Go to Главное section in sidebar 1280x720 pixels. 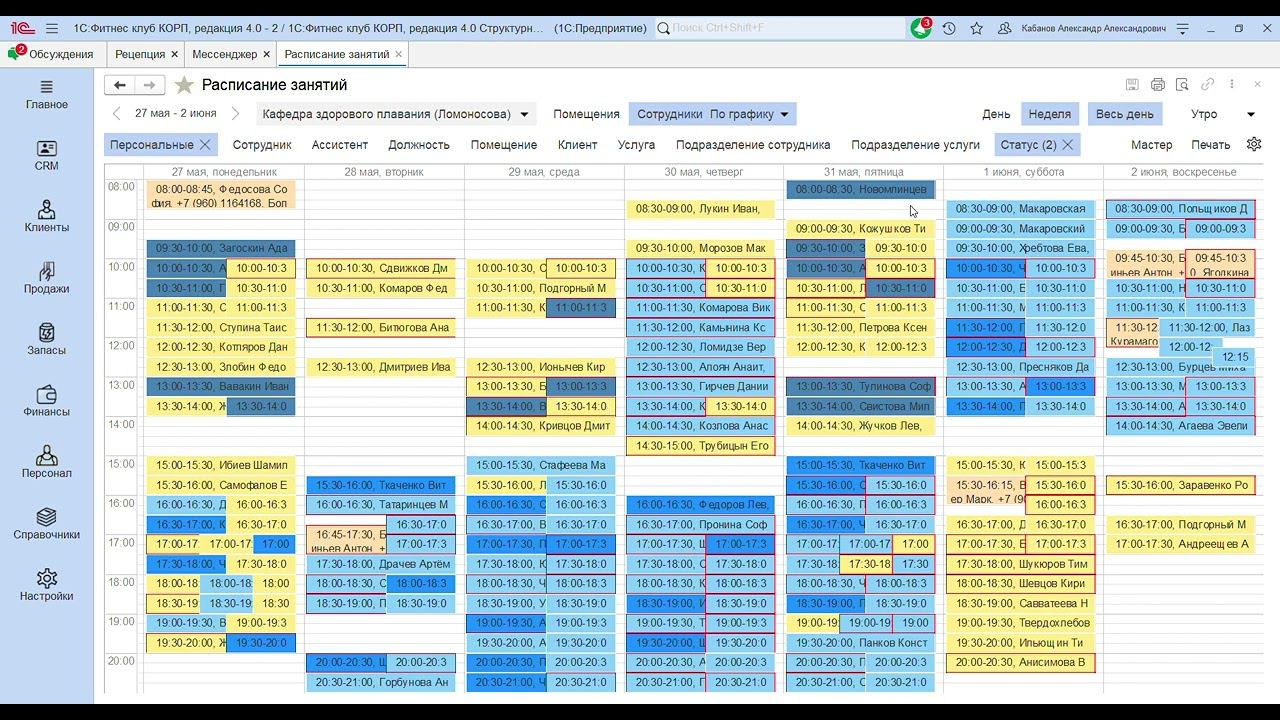pyautogui.click(x=47, y=95)
